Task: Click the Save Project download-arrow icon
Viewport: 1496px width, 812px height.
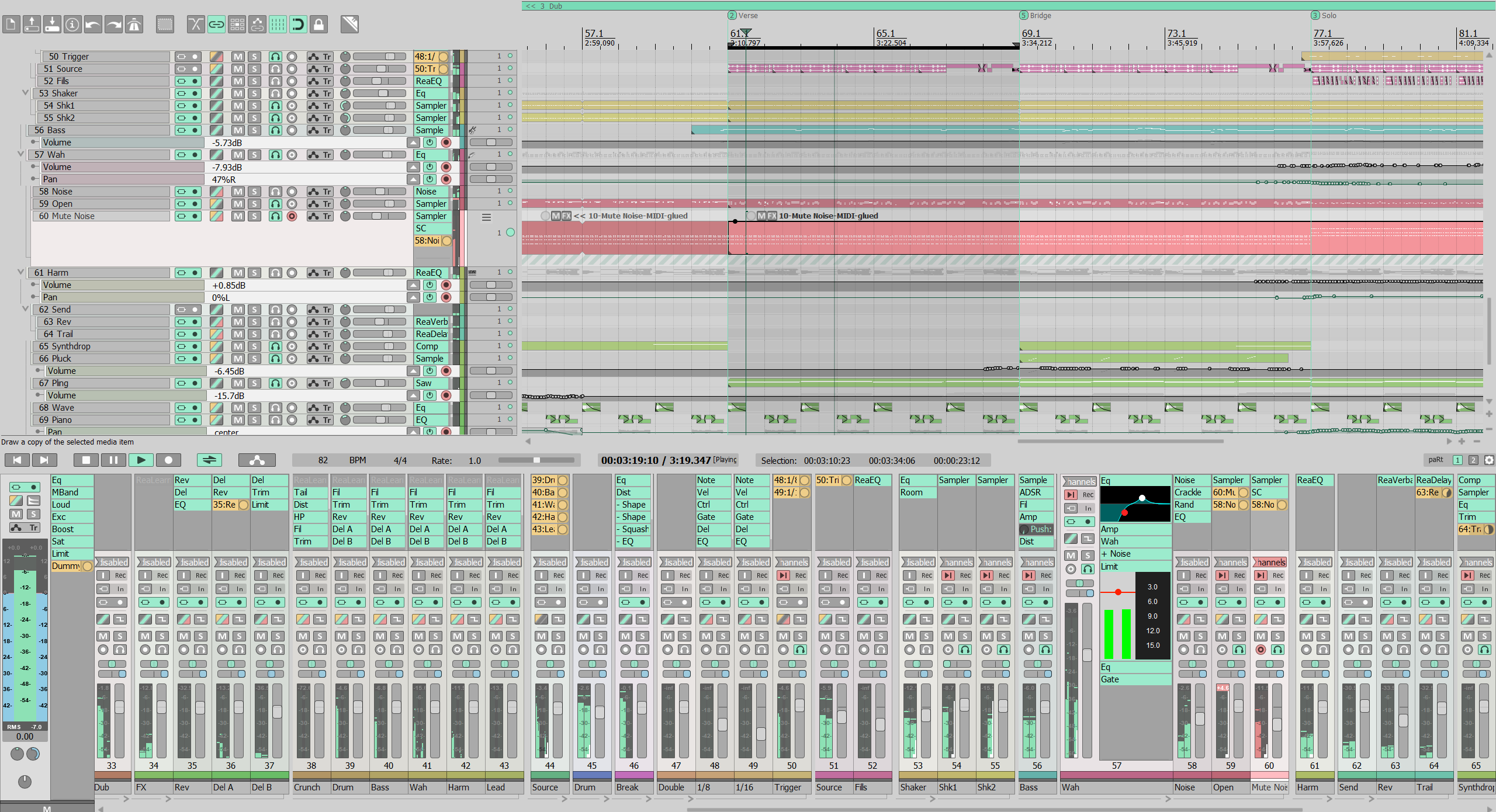Action: (52, 25)
